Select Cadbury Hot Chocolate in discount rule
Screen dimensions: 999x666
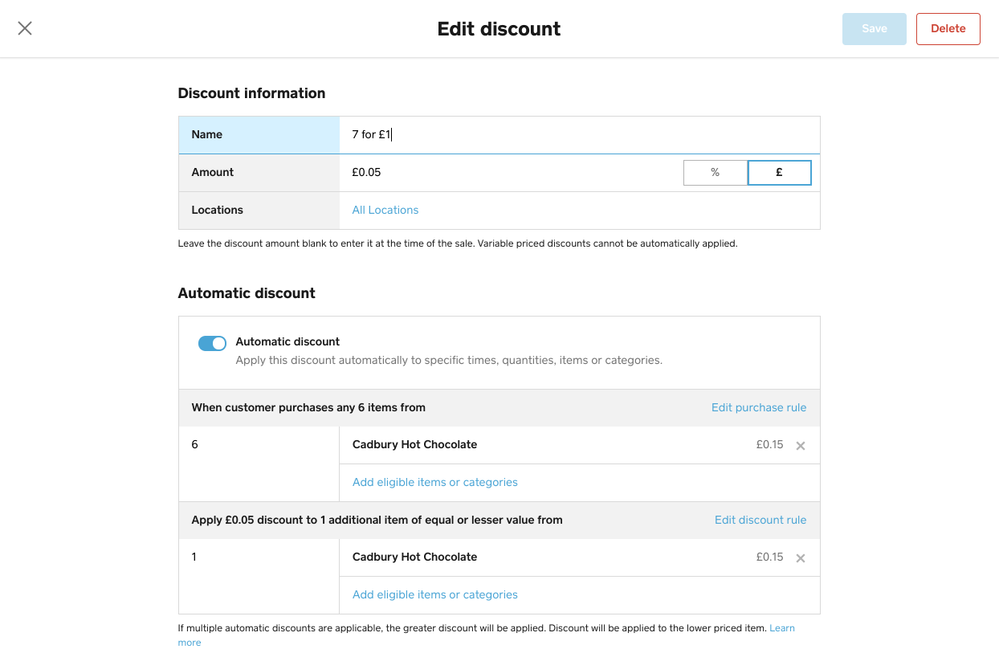click(x=415, y=557)
